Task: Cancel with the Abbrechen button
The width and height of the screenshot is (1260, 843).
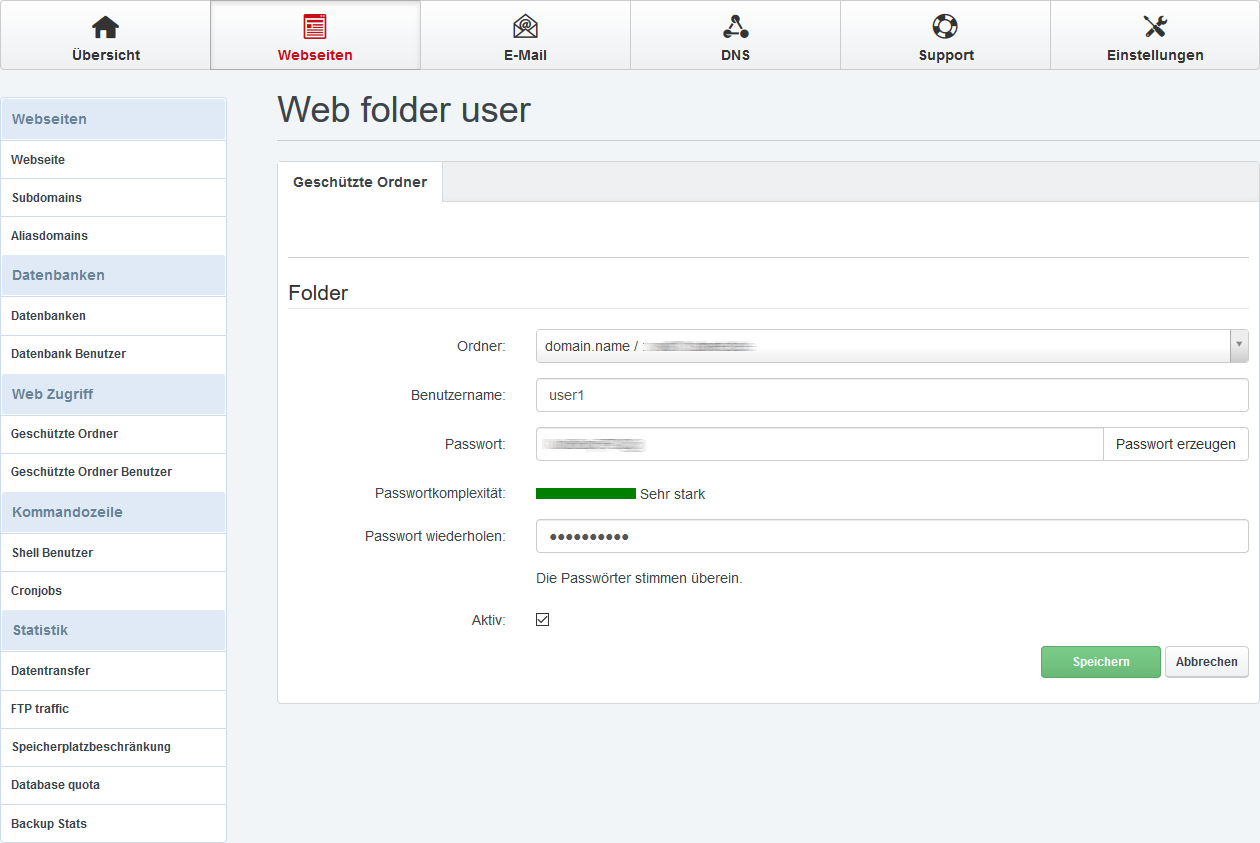Action: [1206, 662]
